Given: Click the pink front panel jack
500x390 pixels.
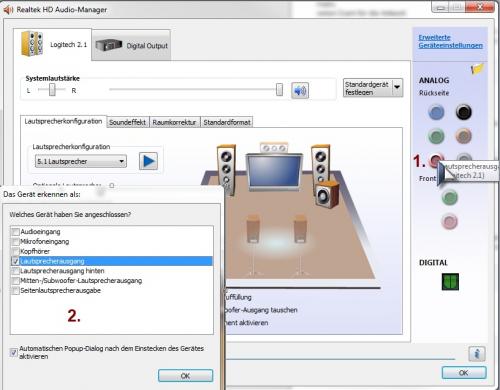Looking at the screenshot, I should click(x=450, y=222).
